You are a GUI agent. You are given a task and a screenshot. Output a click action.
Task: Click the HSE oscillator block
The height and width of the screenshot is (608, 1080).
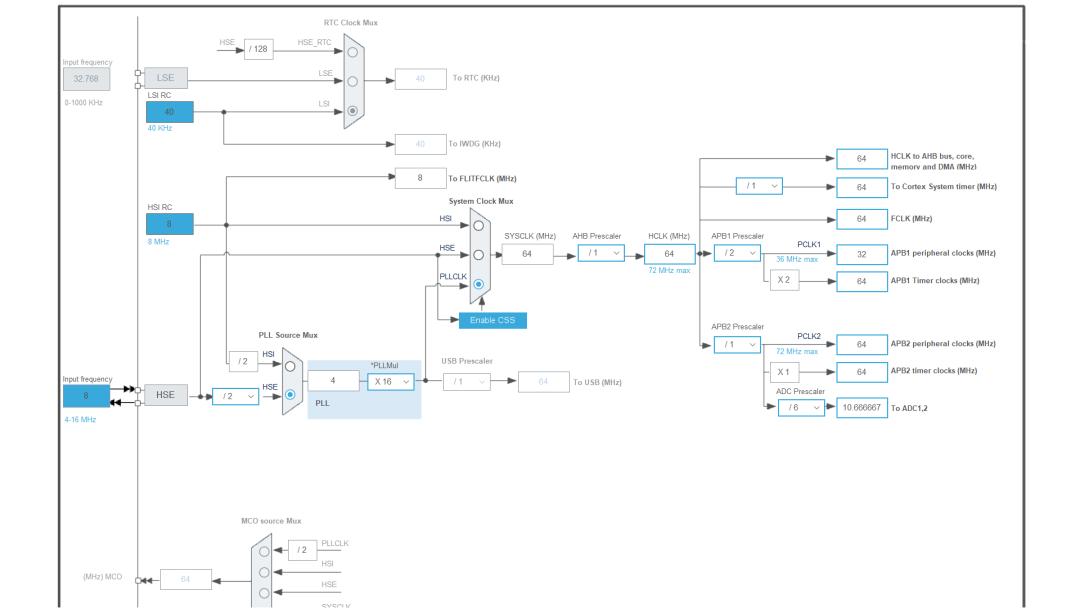click(x=165, y=395)
